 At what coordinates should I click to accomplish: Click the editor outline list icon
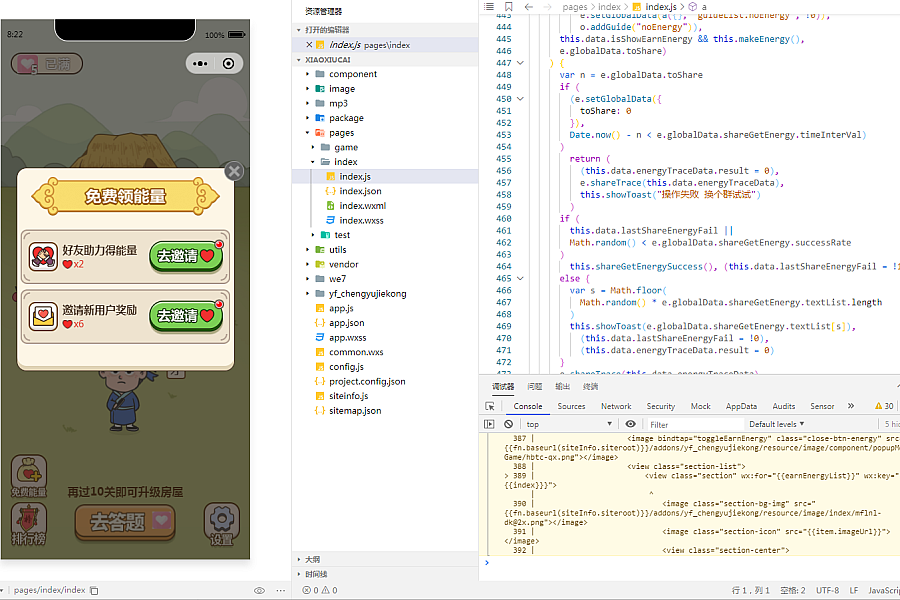coord(488,6)
